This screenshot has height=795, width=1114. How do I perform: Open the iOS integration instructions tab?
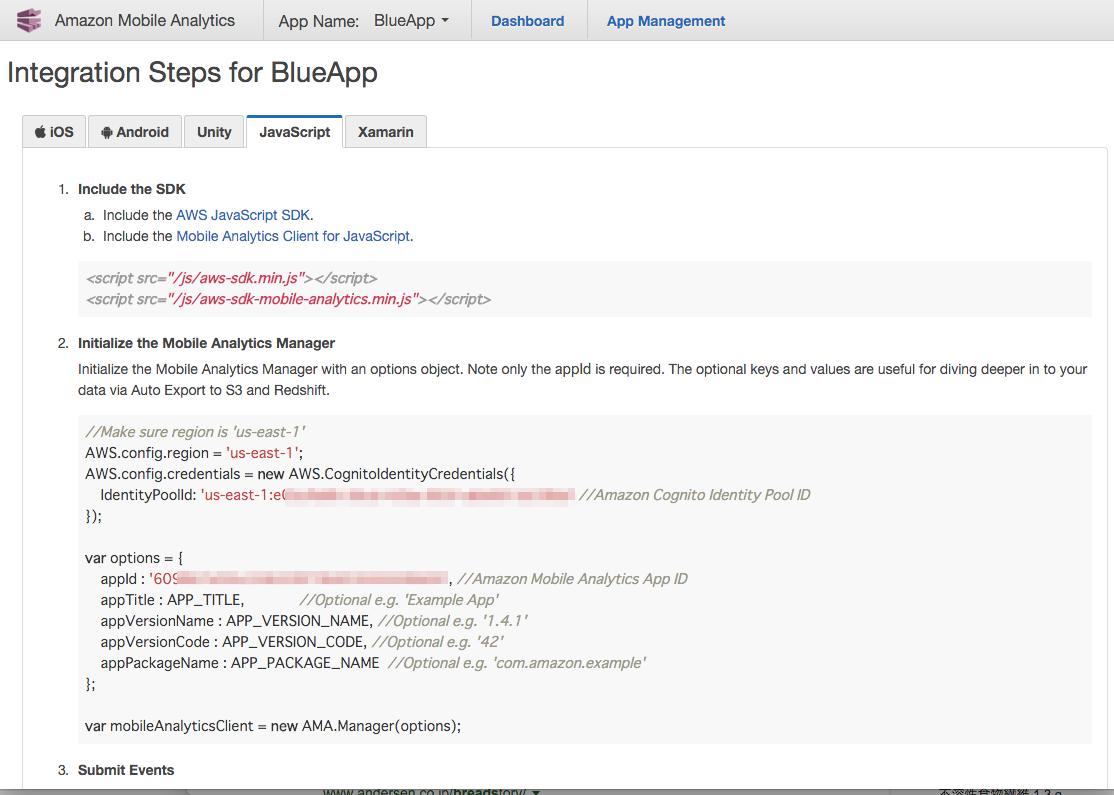point(53,131)
